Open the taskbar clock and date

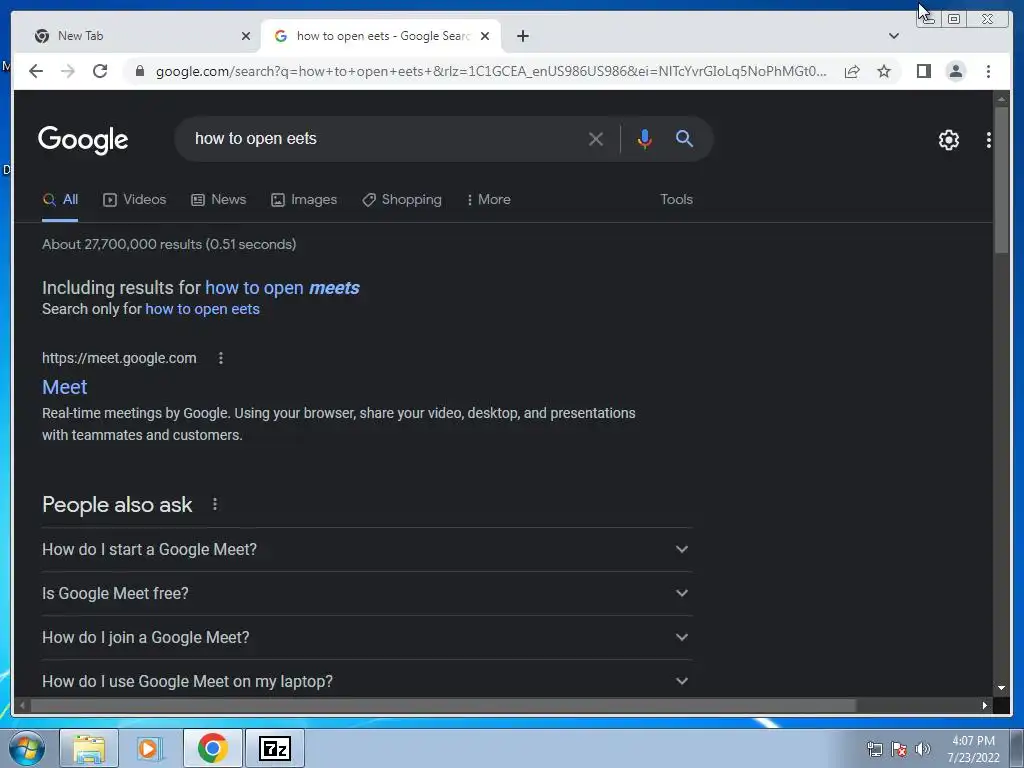(x=973, y=749)
